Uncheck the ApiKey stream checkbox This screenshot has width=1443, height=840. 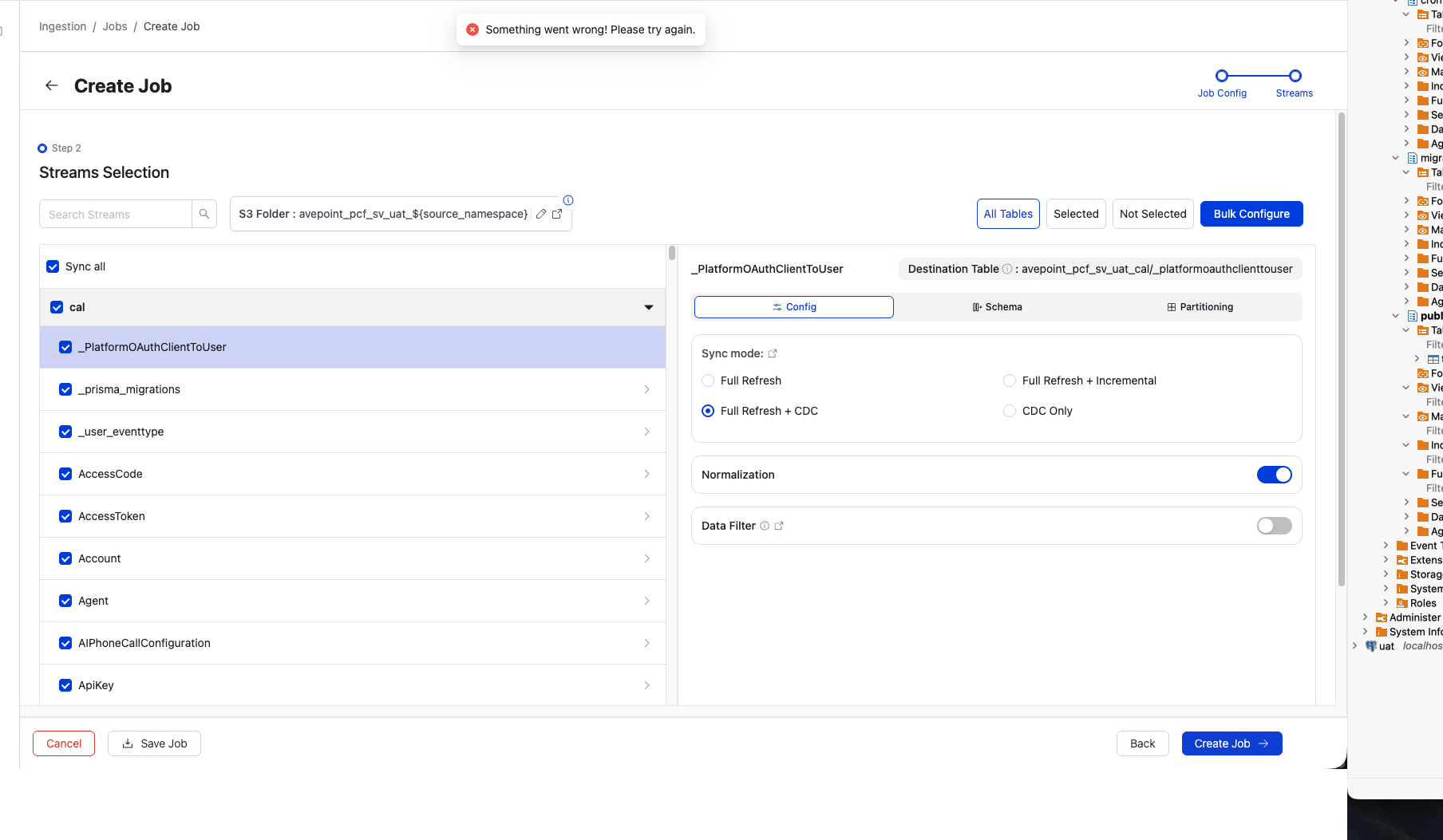click(x=65, y=685)
